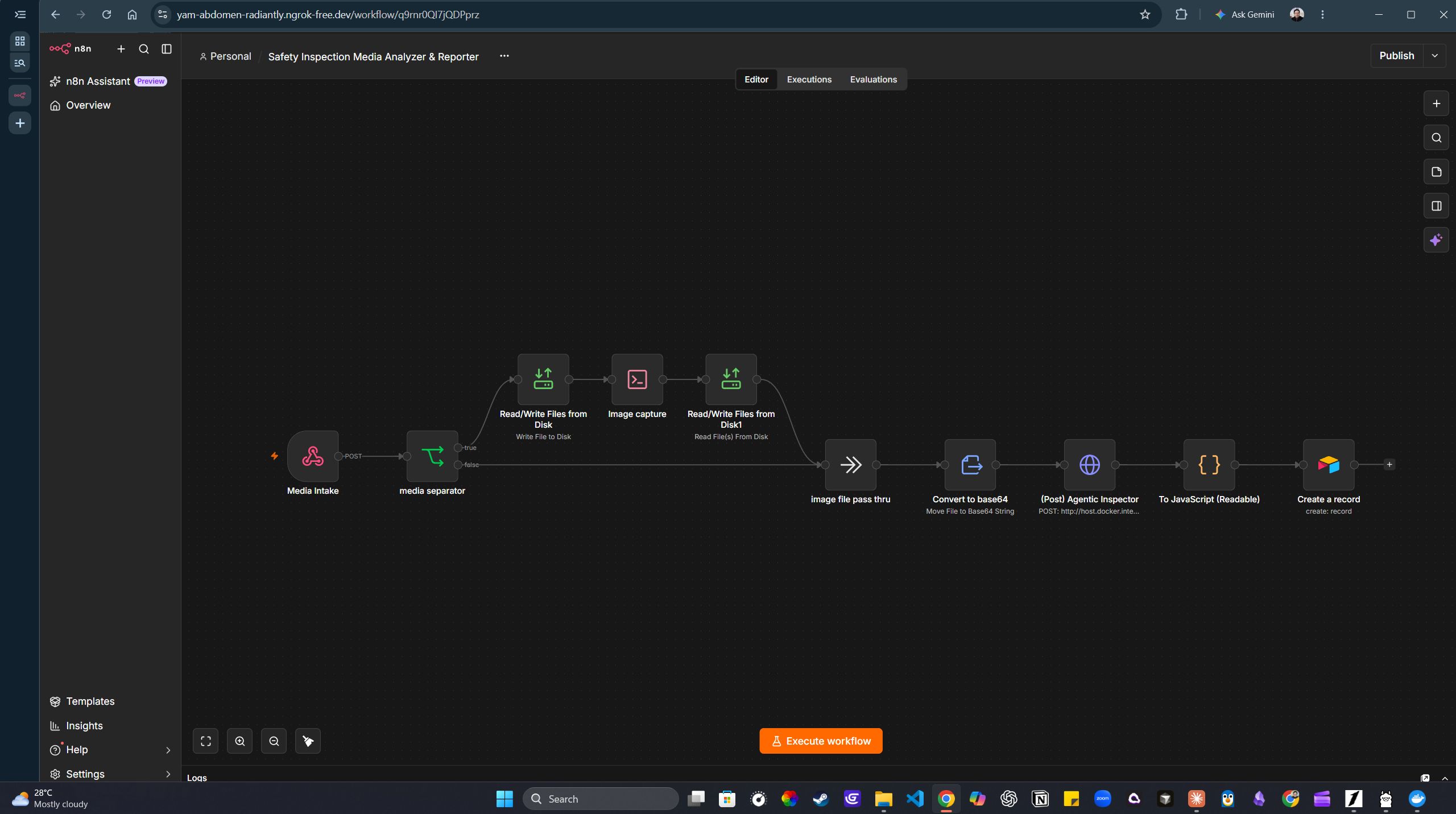The image size is (1456, 814).
Task: Open the Publish dropdown arrow
Action: (1435, 56)
